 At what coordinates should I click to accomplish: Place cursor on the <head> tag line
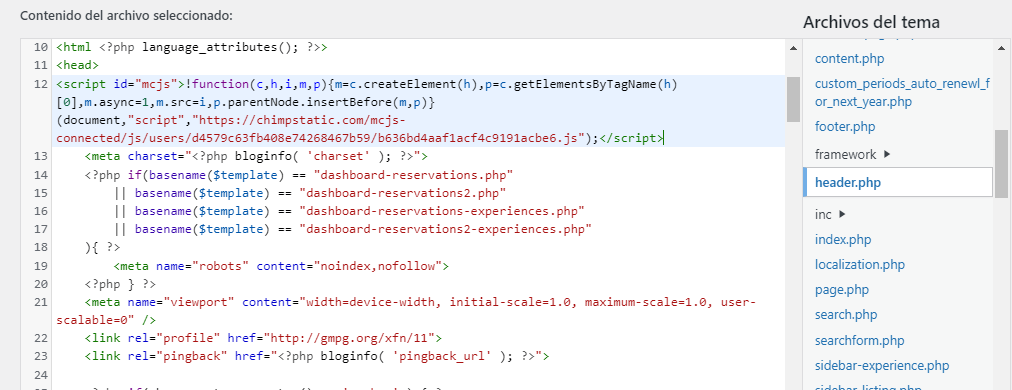pyautogui.click(x=77, y=65)
